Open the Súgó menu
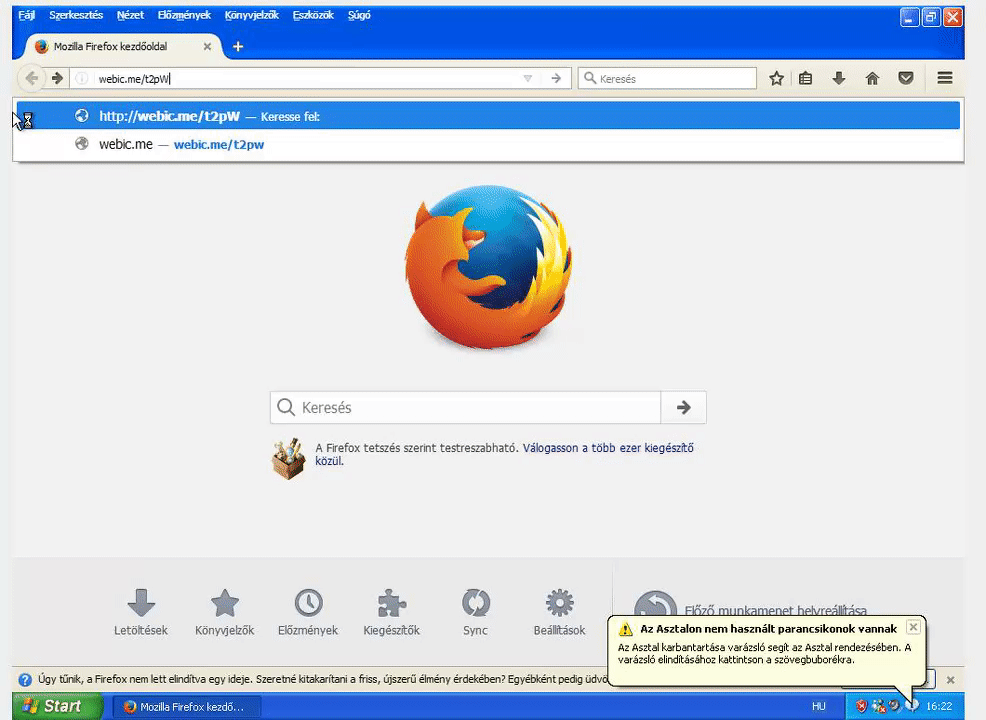 [x=359, y=15]
